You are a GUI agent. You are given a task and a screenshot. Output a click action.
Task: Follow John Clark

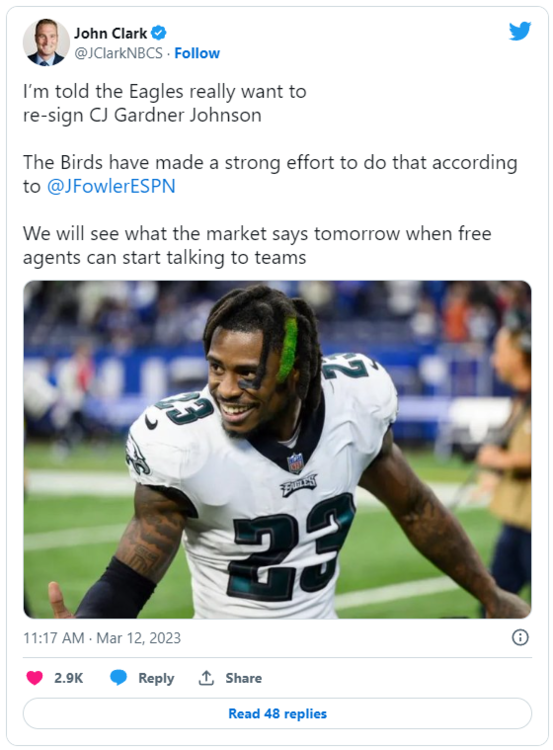click(197, 53)
